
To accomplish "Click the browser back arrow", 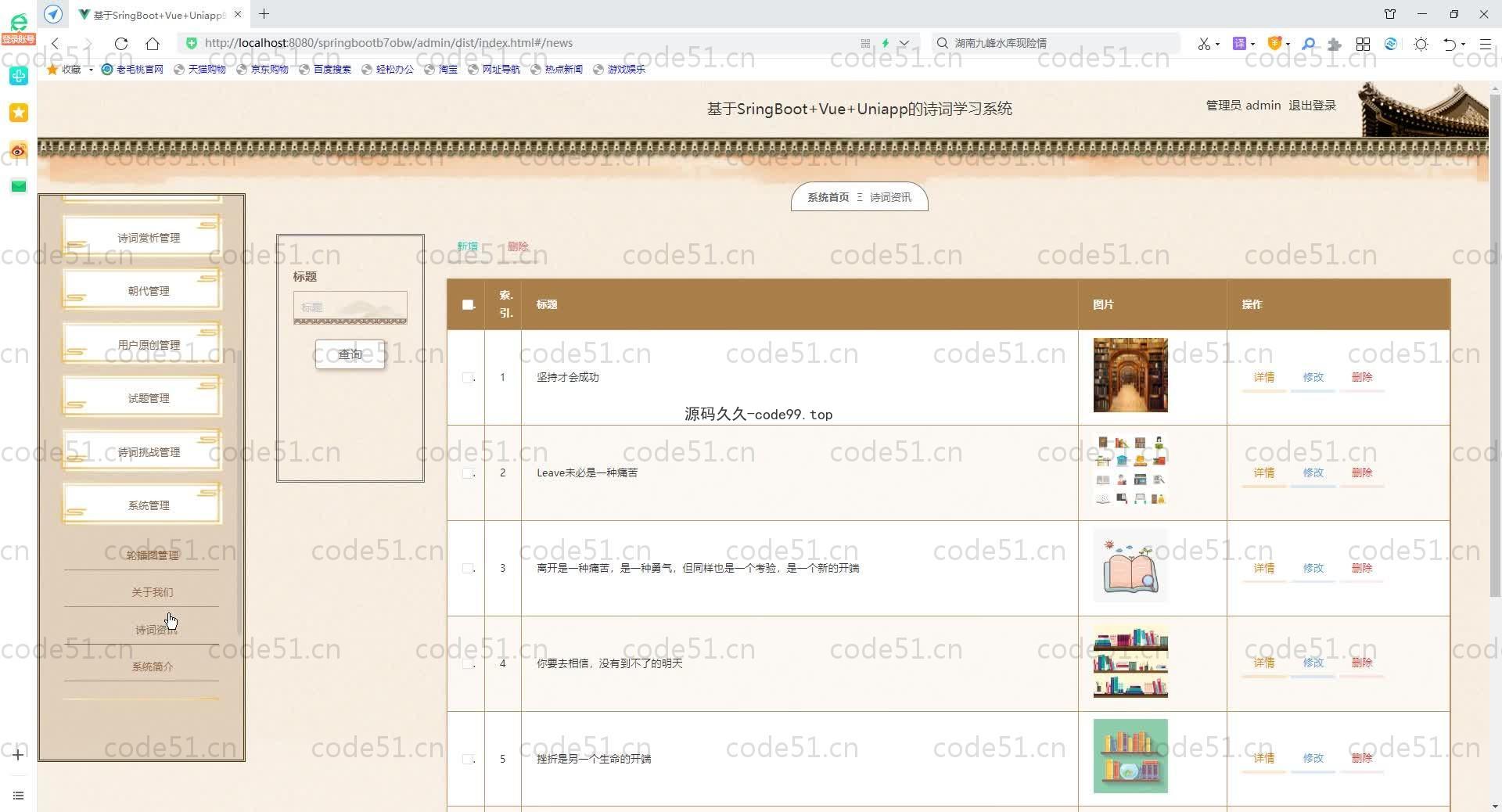I will [55, 44].
